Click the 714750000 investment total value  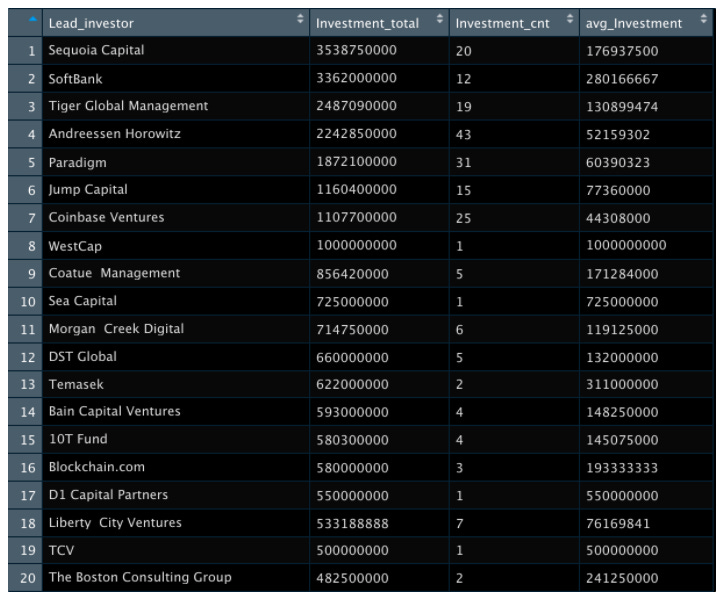click(352, 330)
